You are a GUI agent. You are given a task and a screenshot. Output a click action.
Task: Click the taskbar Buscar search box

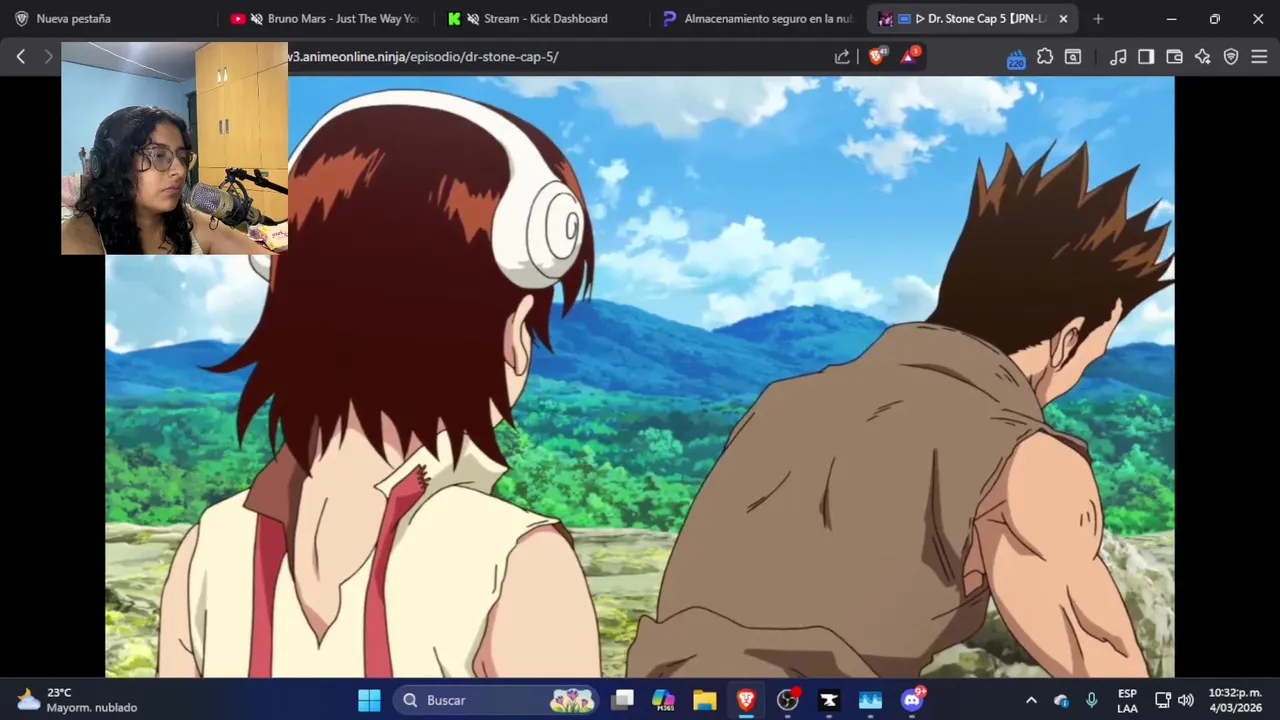[497, 700]
